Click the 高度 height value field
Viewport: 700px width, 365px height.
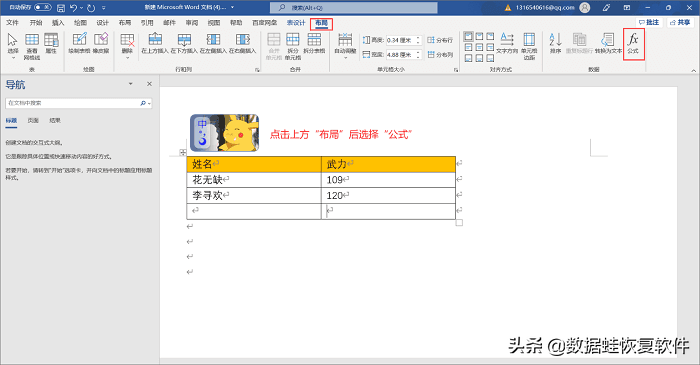tap(403, 40)
